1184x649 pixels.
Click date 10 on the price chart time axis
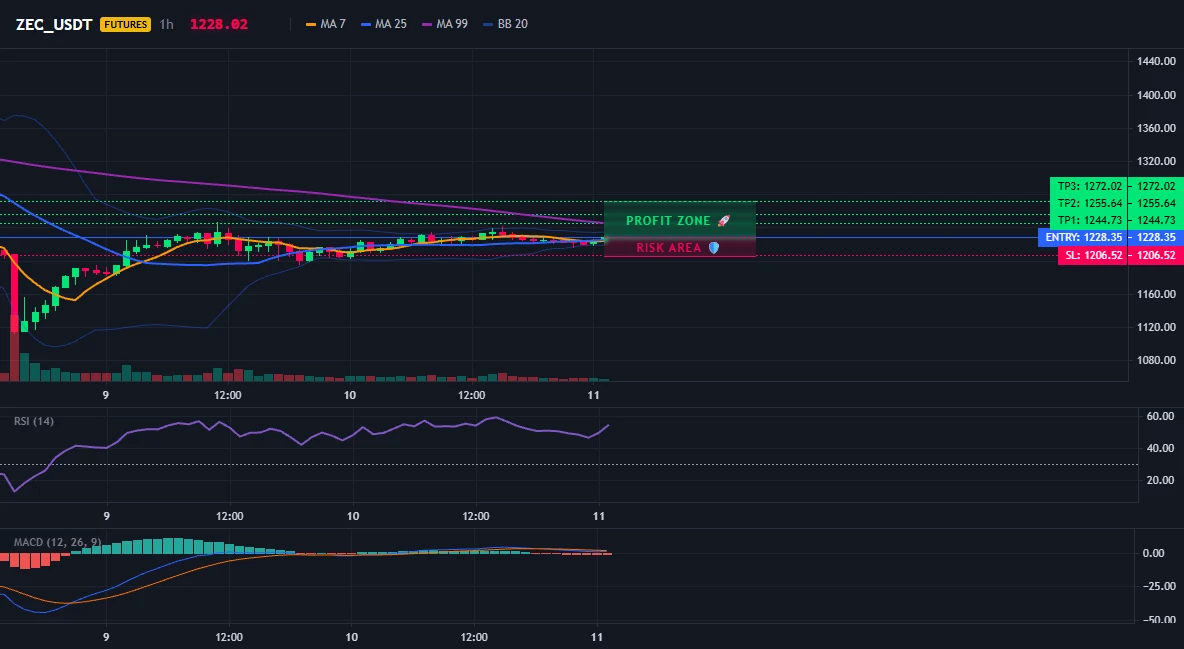pos(350,395)
